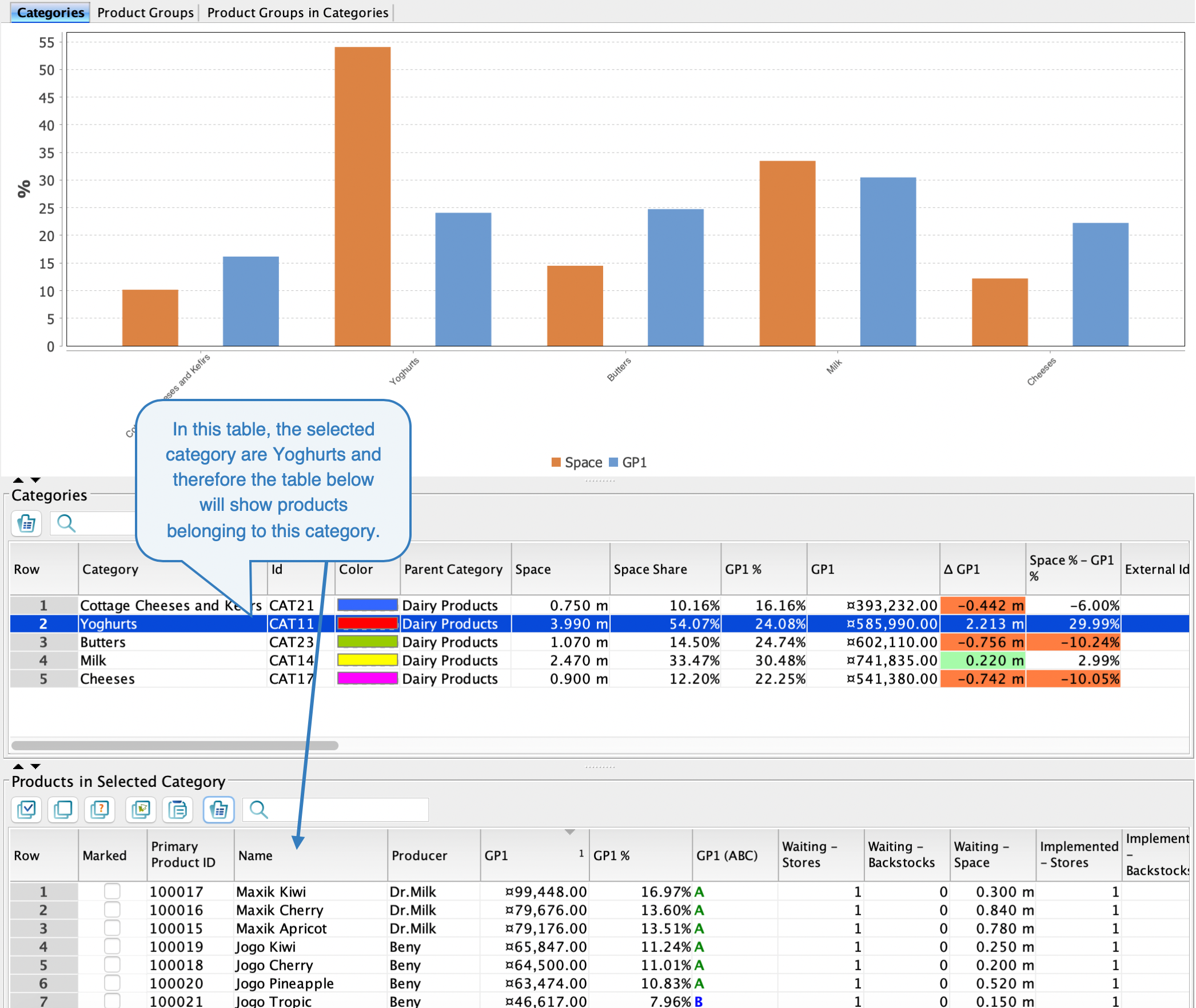This screenshot has height=1008, width=1196.
Task: Tick Marked checkbox for Jogo Tropic
Action: 112,1001
